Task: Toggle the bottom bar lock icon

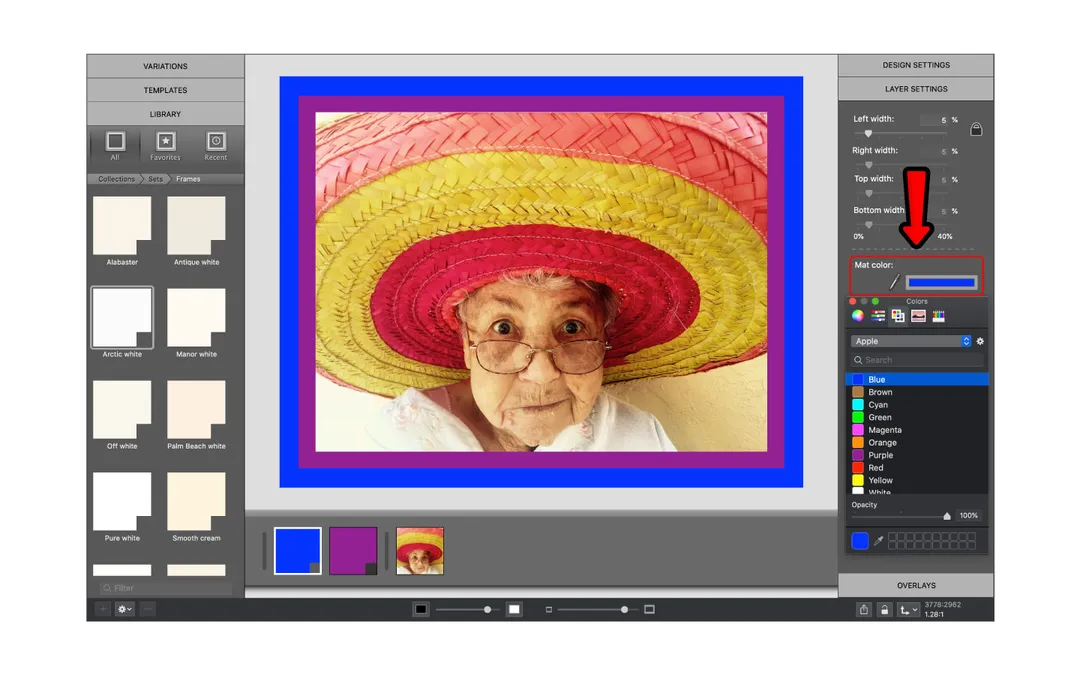Action: (x=884, y=610)
